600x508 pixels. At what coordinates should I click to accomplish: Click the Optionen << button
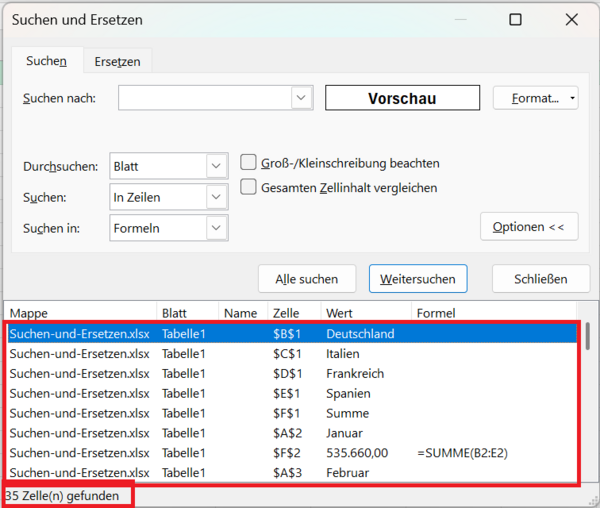tap(529, 227)
